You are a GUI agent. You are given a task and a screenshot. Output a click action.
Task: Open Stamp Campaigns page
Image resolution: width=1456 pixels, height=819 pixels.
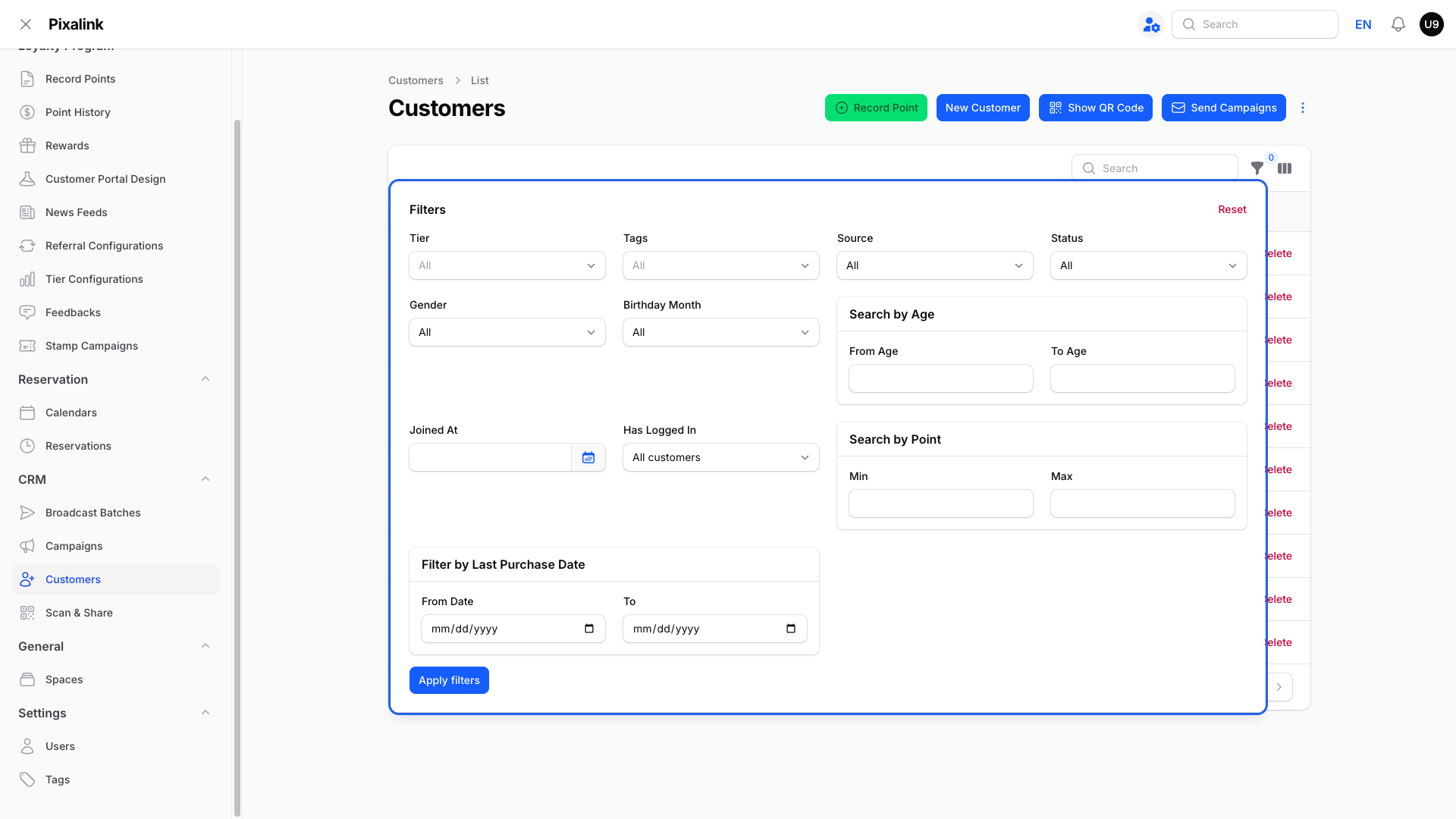coord(115,346)
